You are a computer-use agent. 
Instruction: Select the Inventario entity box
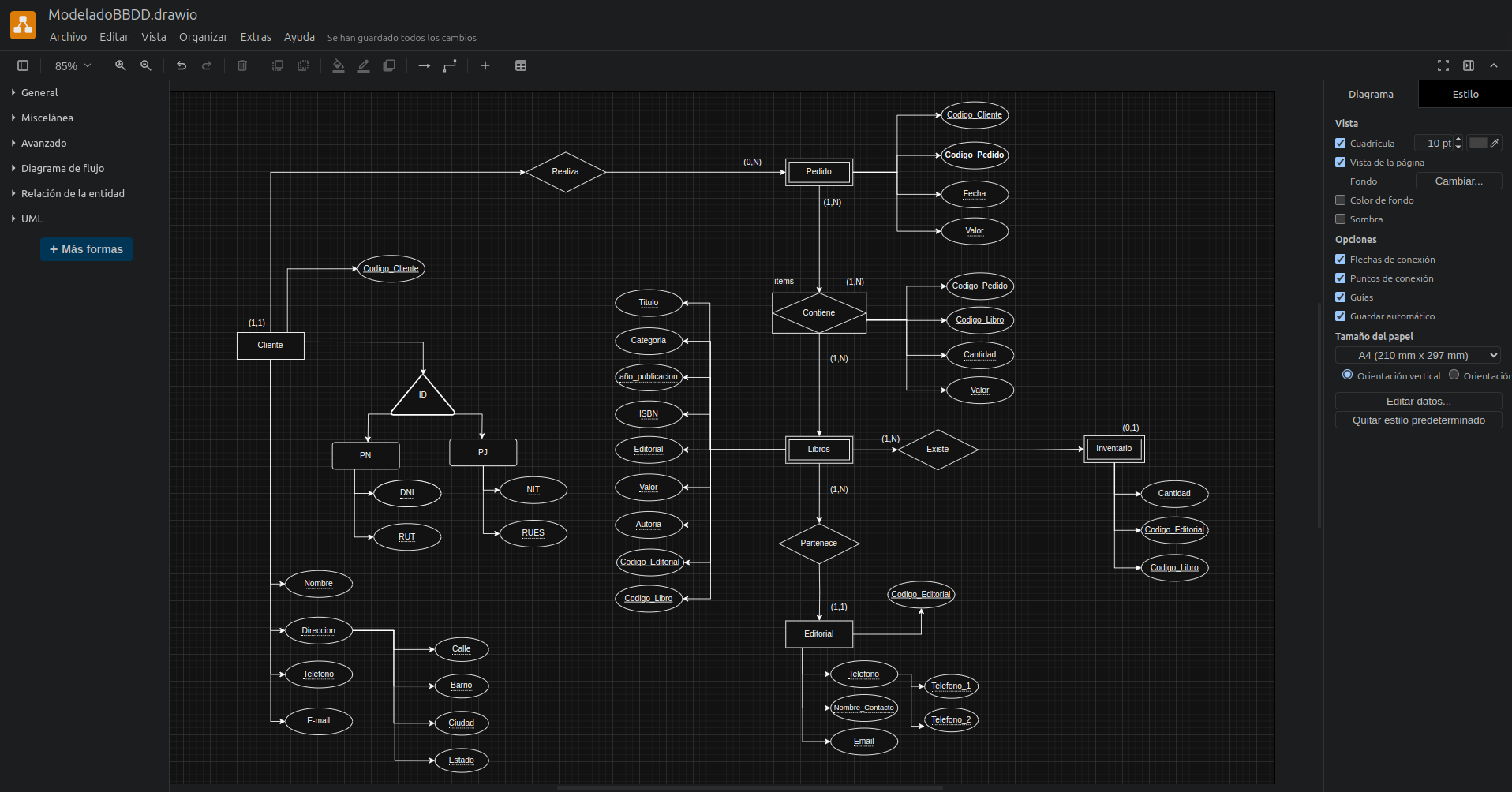tap(1113, 449)
